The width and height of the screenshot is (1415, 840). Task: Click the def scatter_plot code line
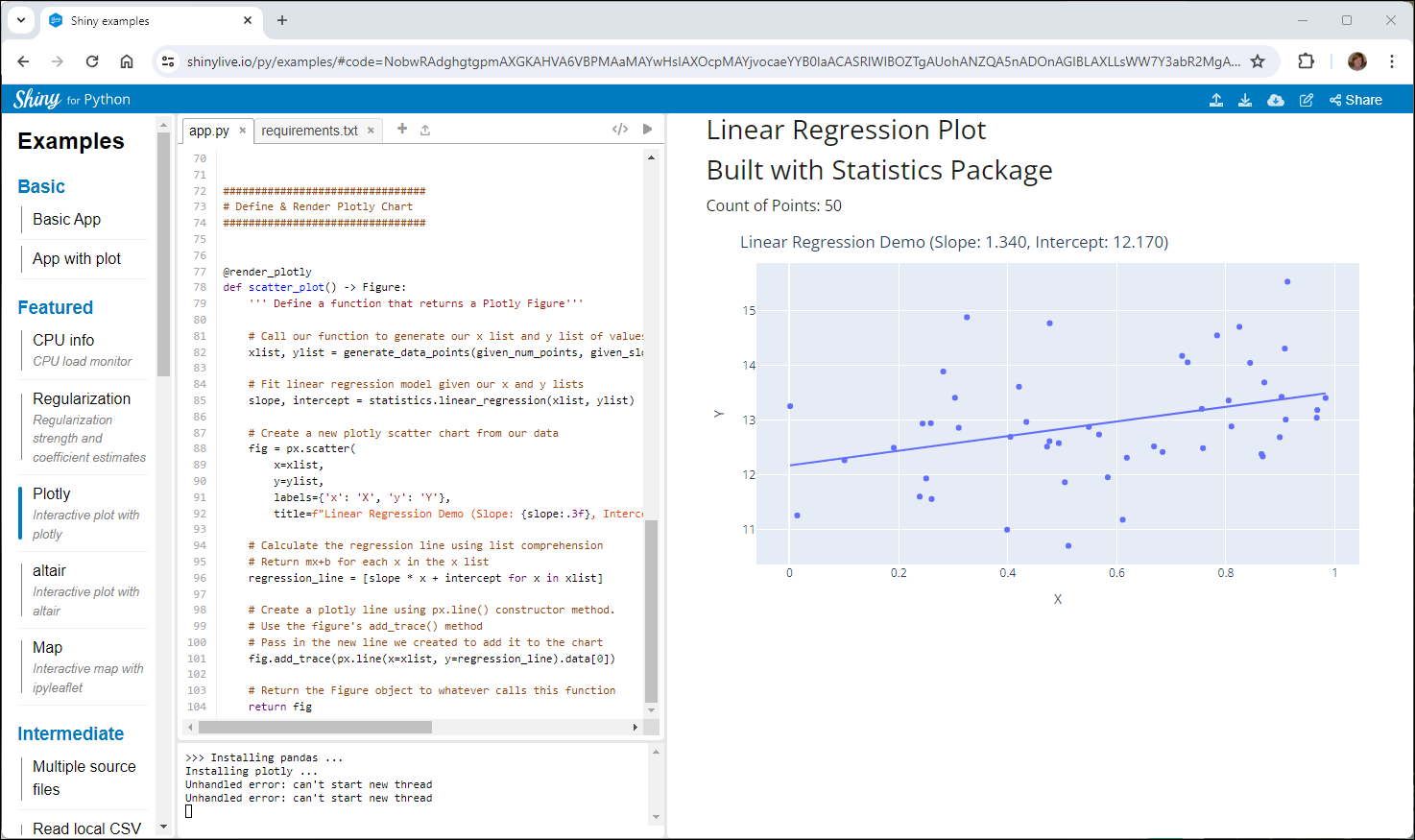[x=314, y=287]
